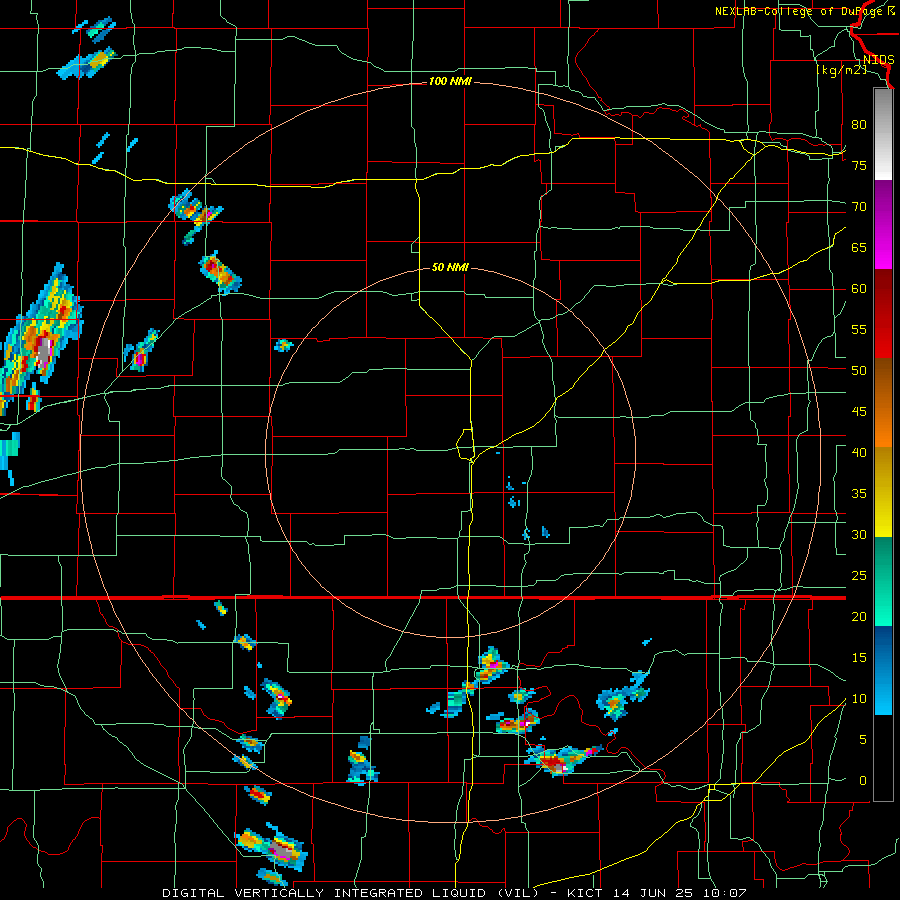This screenshot has height=900, width=900.
Task: Click the "35" value on the VIL scale
Action: (859, 494)
